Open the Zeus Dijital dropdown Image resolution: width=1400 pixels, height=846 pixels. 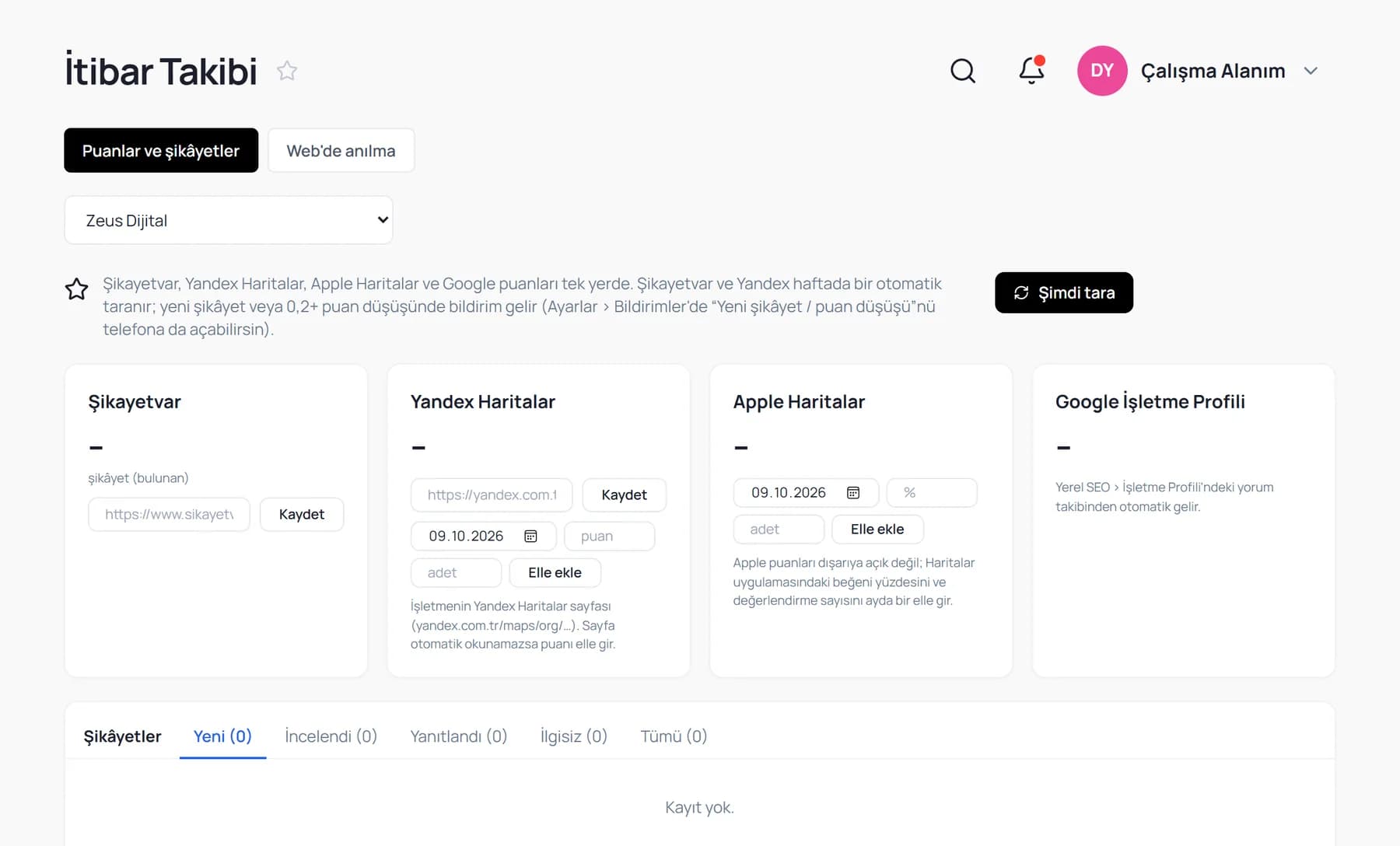tap(229, 220)
